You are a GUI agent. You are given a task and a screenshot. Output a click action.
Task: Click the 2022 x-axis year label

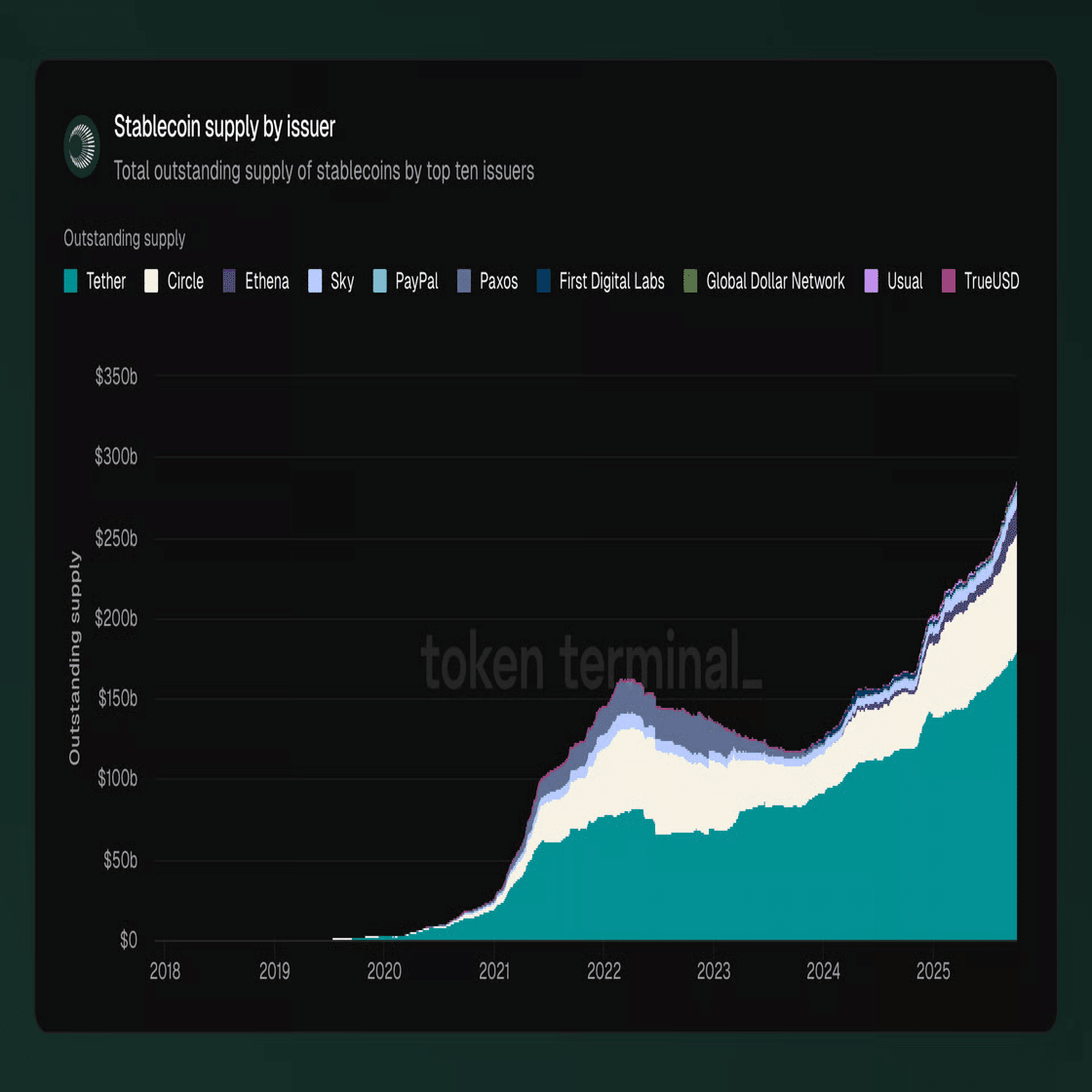click(x=604, y=972)
